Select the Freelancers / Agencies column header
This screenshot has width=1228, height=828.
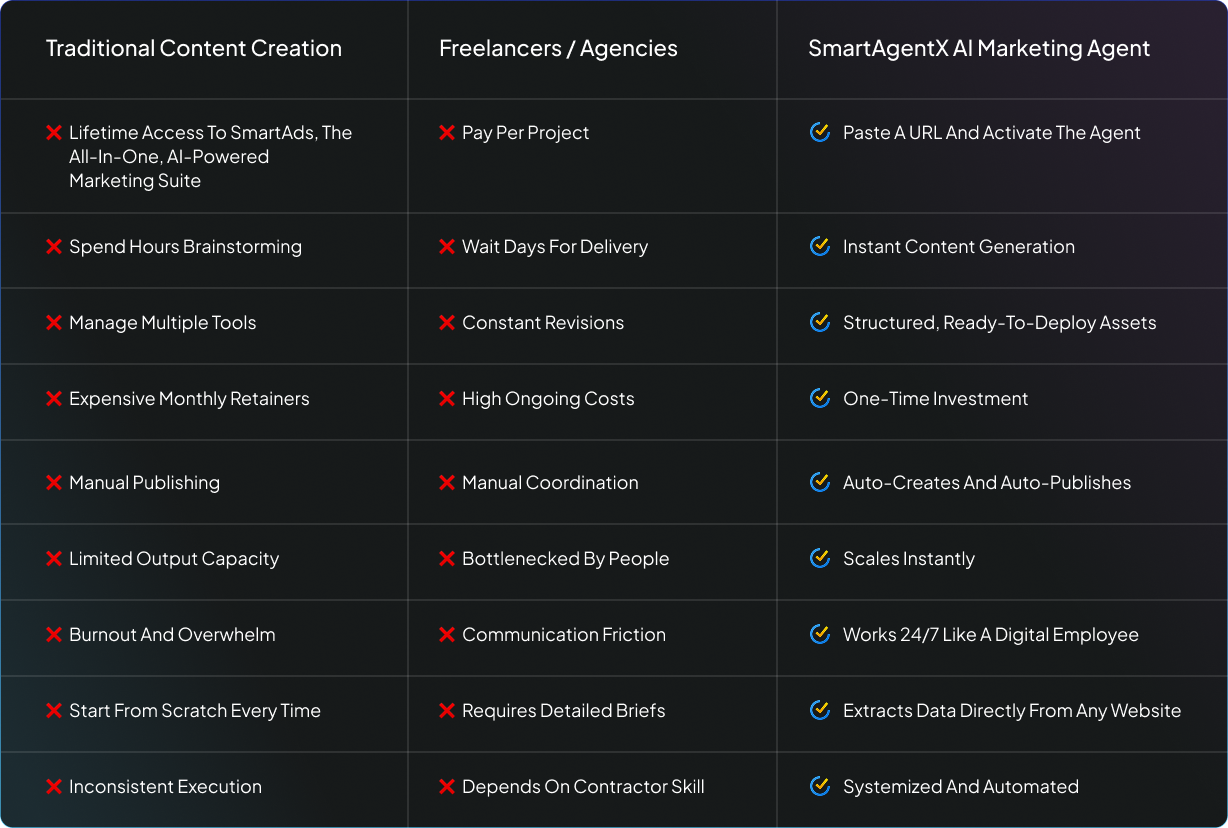pyautogui.click(x=558, y=48)
